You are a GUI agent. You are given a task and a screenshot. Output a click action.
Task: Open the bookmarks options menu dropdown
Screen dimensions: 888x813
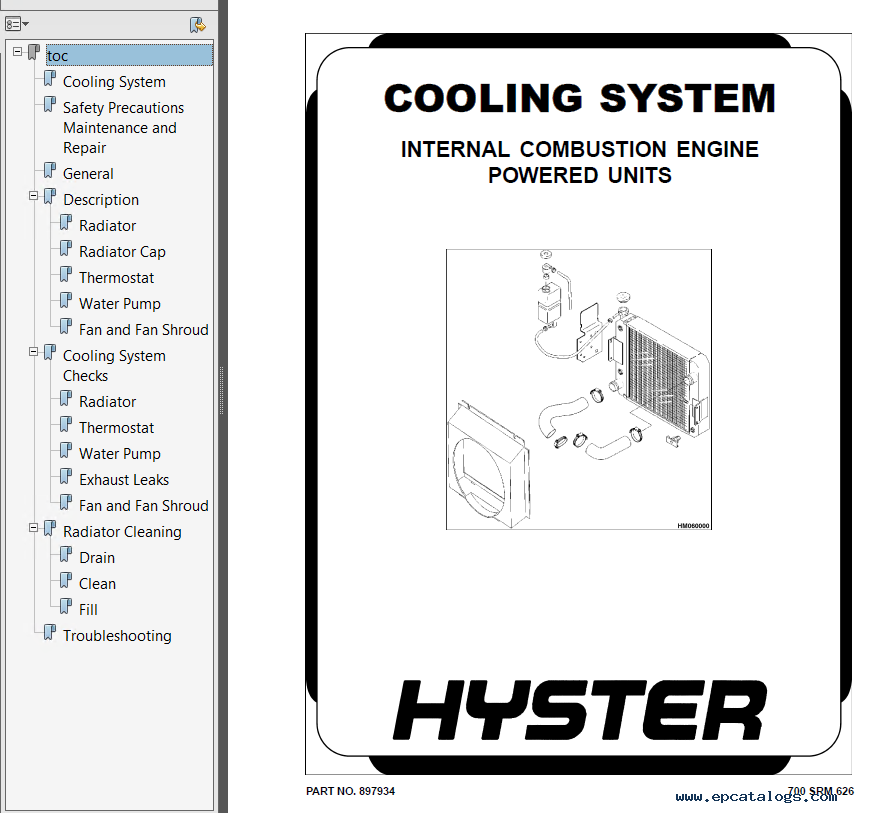[16, 24]
